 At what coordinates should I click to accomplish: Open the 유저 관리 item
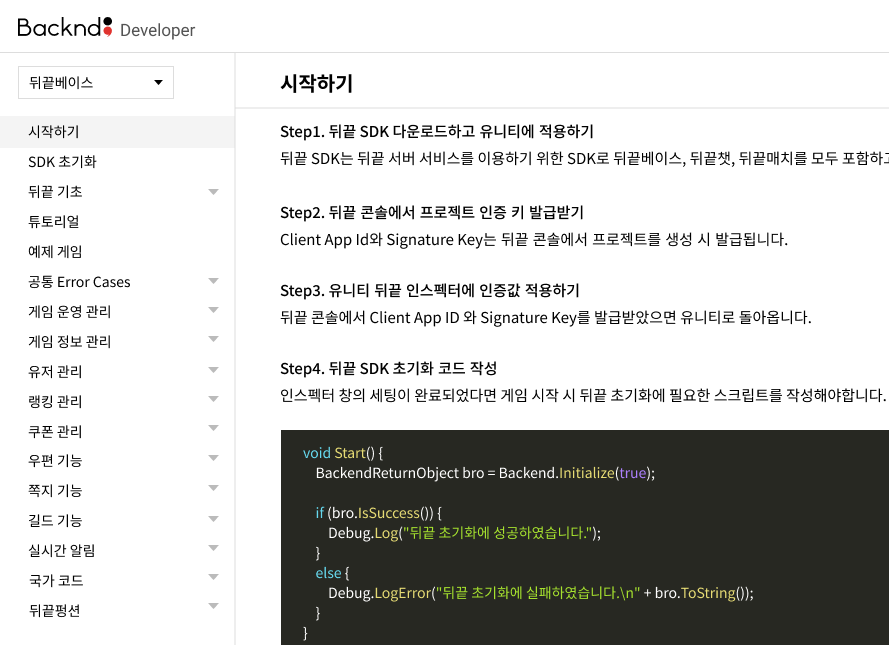pyautogui.click(x=55, y=371)
